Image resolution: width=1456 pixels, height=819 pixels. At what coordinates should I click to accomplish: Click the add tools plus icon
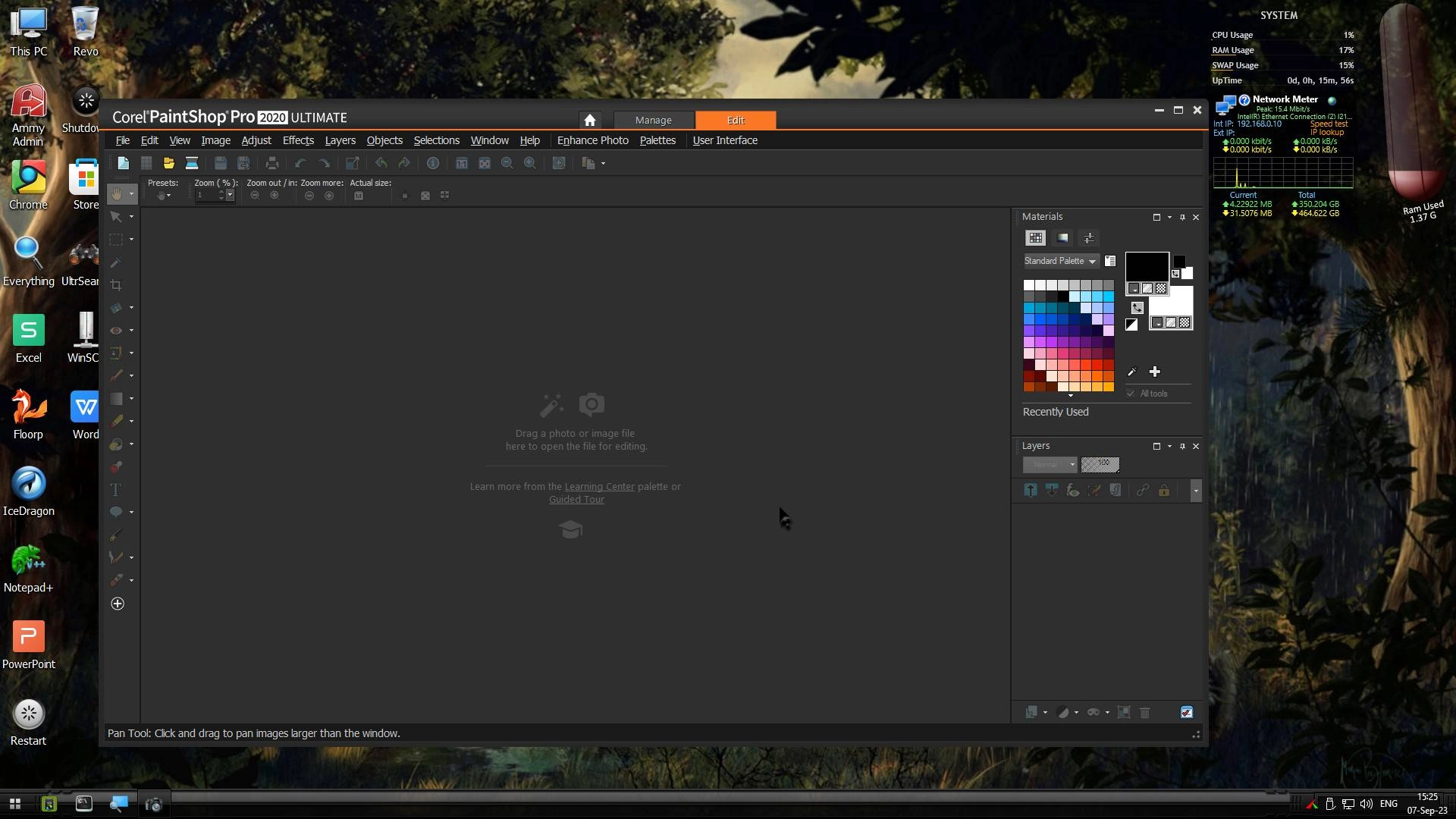tap(118, 604)
